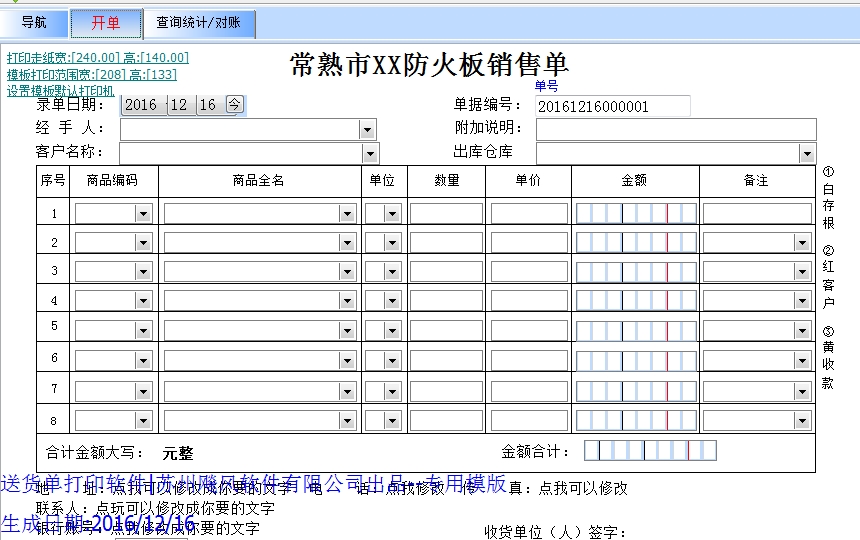This screenshot has height=540, width=860.
Task: Expand the 出库仓库 warehouse dropdown
Action: click(807, 153)
